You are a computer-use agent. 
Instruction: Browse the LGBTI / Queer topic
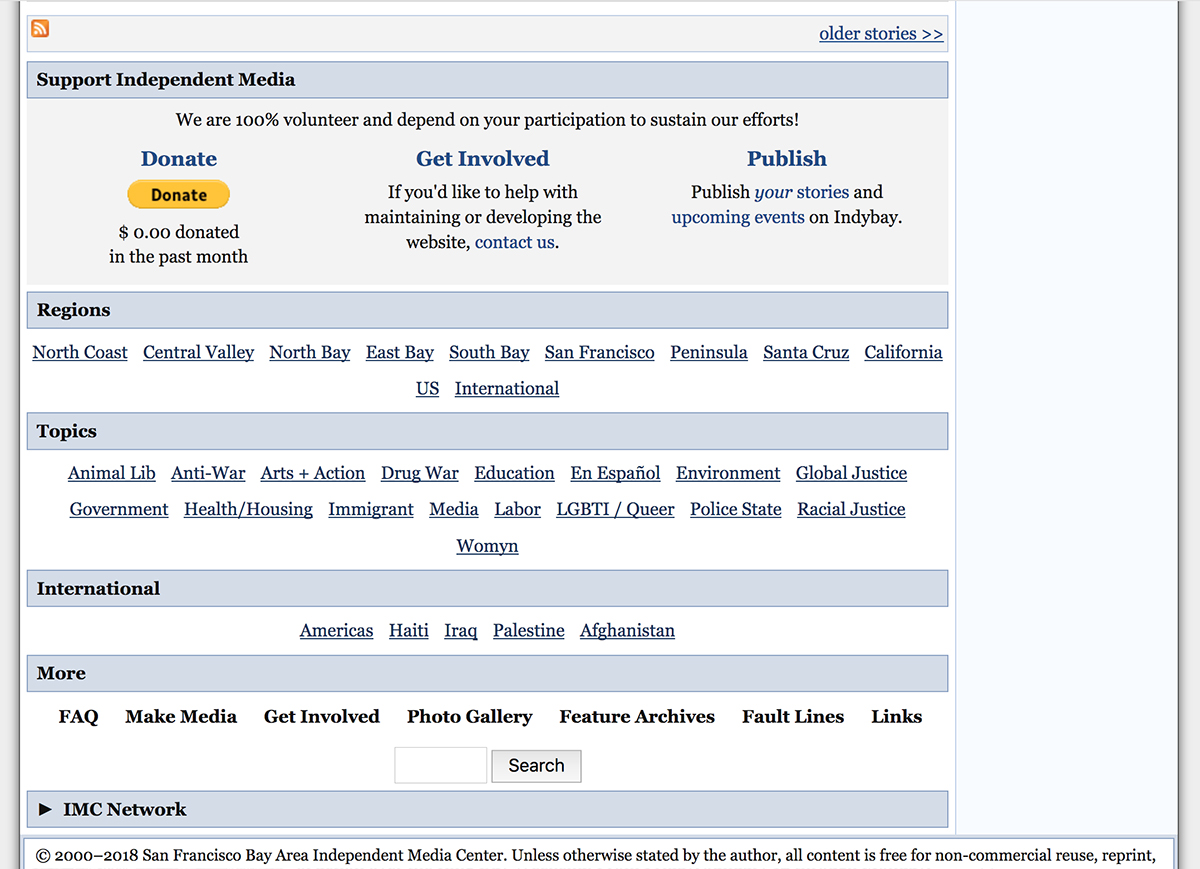[x=616, y=509]
